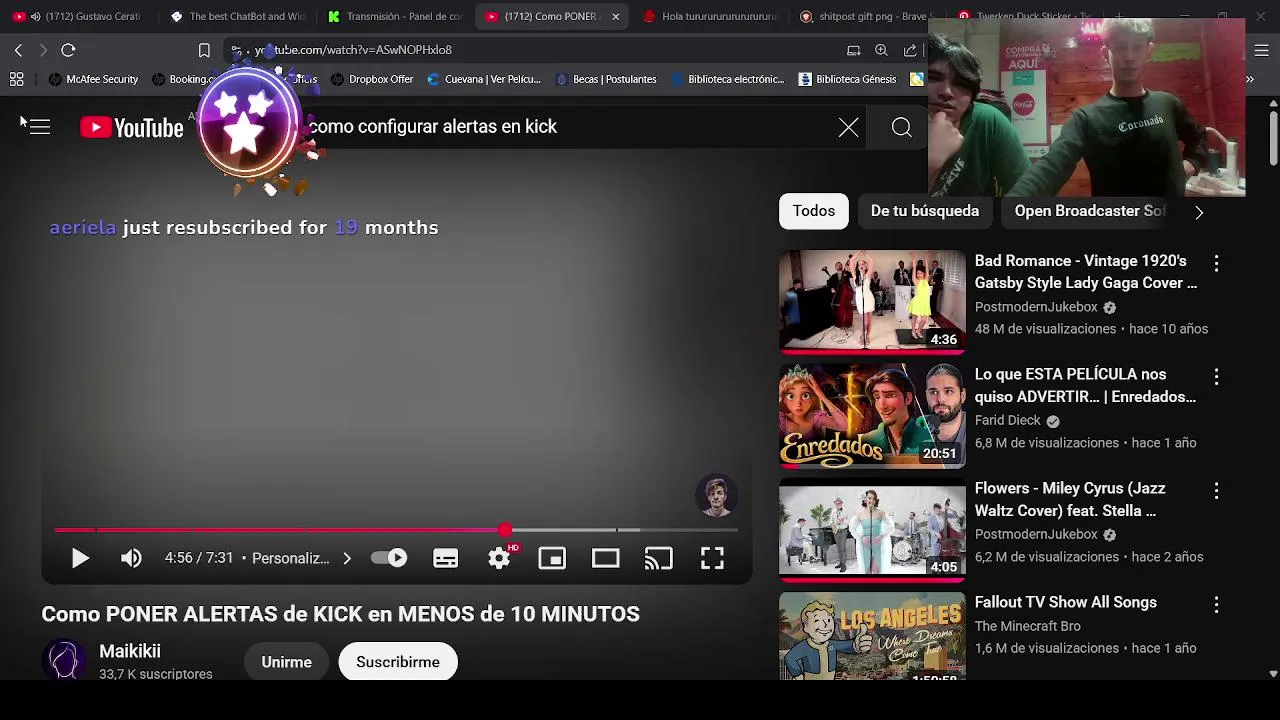
Task: Click the share icon in address bar
Action: point(910,50)
